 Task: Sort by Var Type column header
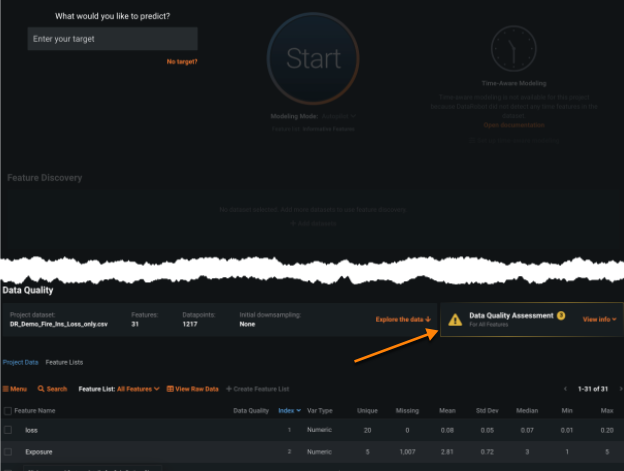point(320,411)
